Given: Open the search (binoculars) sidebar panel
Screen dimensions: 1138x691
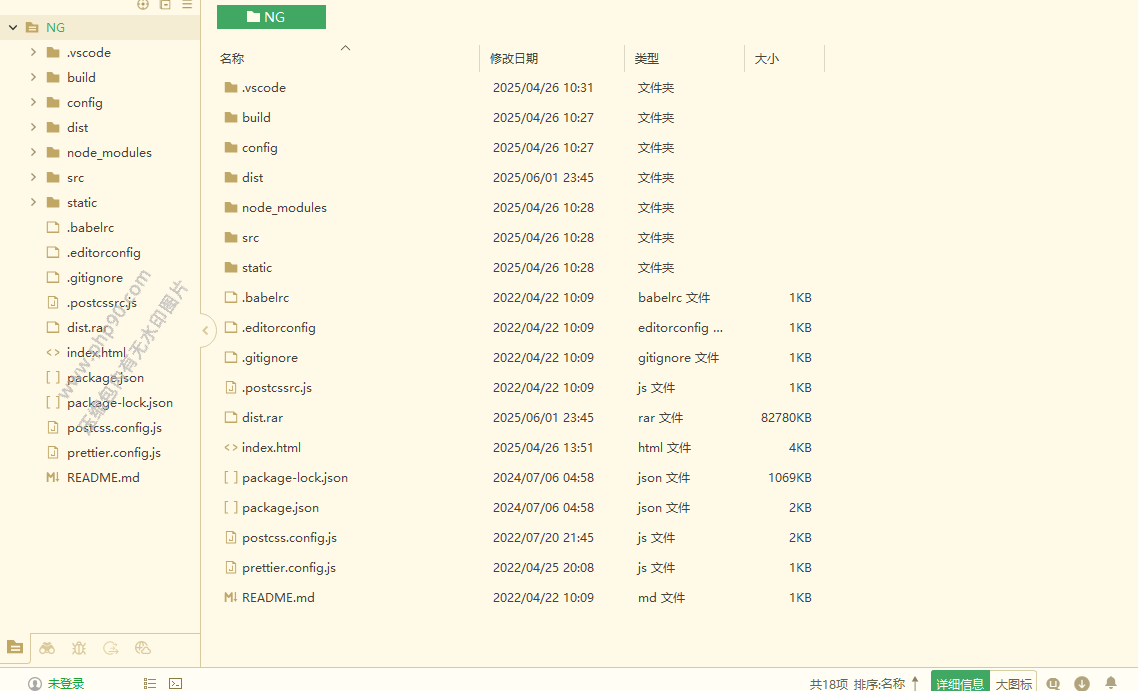Looking at the screenshot, I should (x=47, y=648).
